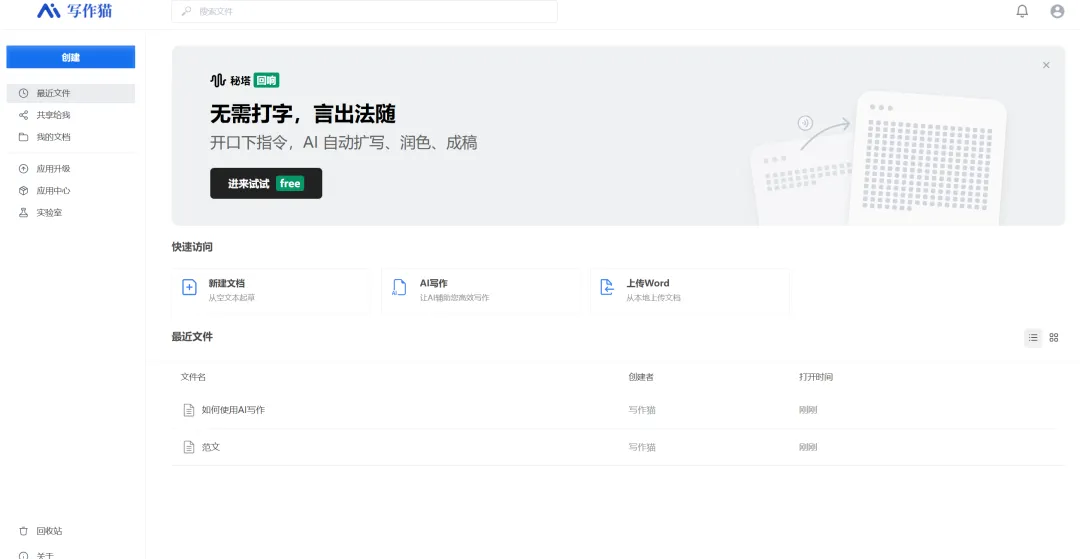The width and height of the screenshot is (1080, 559).
Task: Click creator 写作猫 in 范文 row
Action: (641, 447)
